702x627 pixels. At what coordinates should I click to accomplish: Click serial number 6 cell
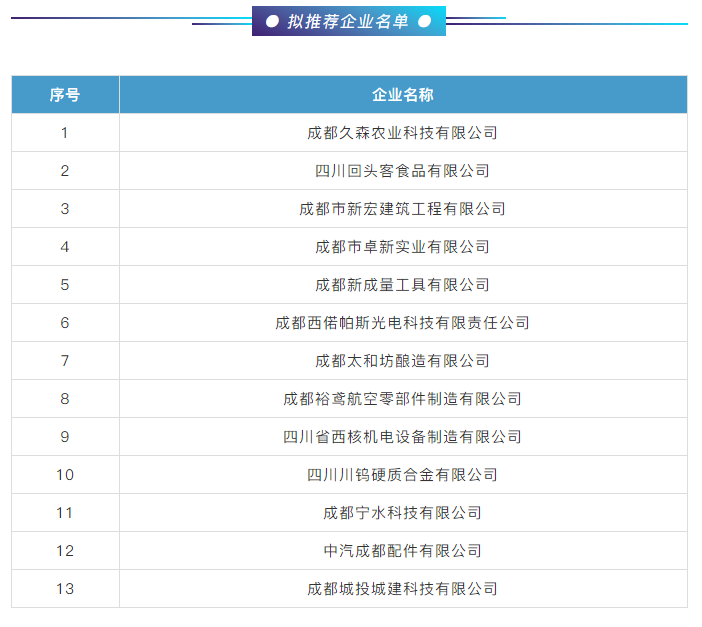(65, 323)
